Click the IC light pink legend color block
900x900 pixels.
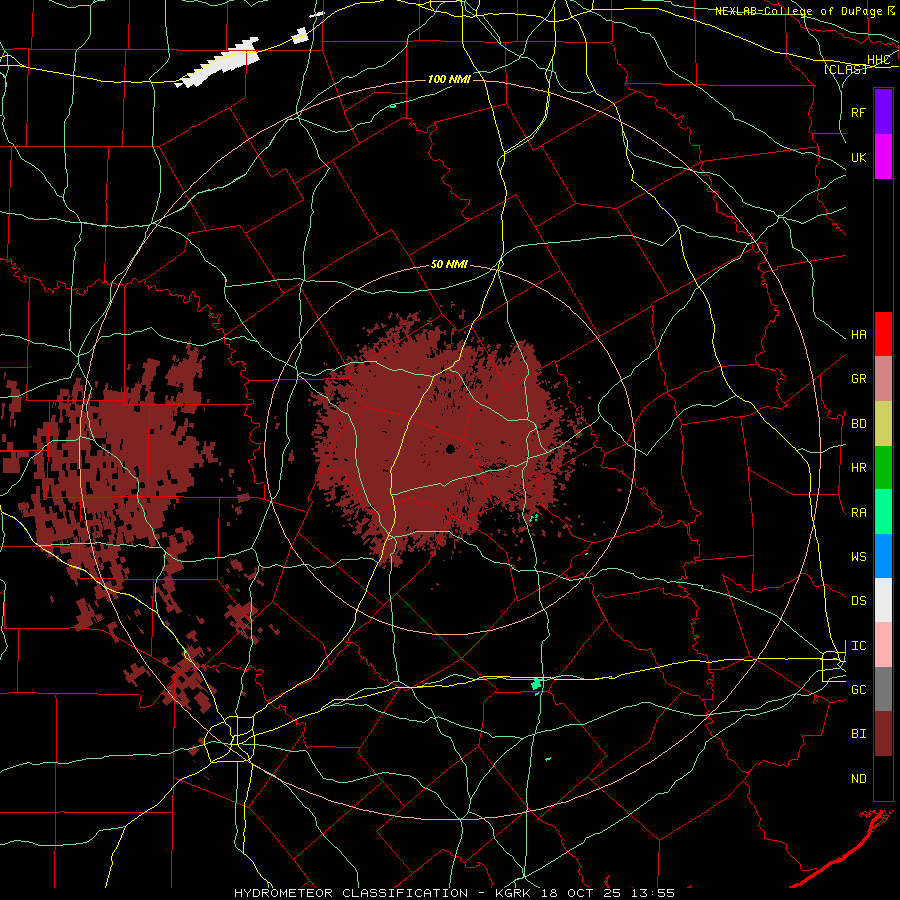[x=883, y=645]
